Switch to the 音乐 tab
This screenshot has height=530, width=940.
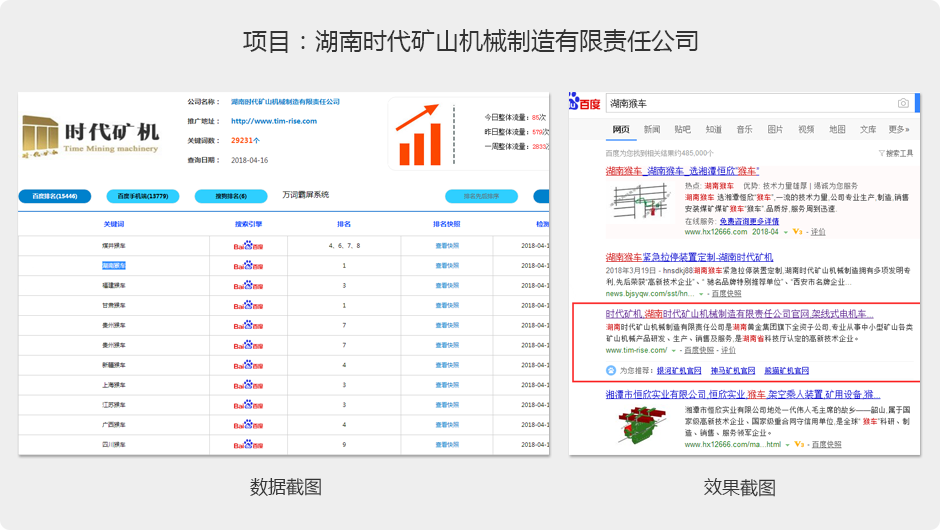point(744,129)
